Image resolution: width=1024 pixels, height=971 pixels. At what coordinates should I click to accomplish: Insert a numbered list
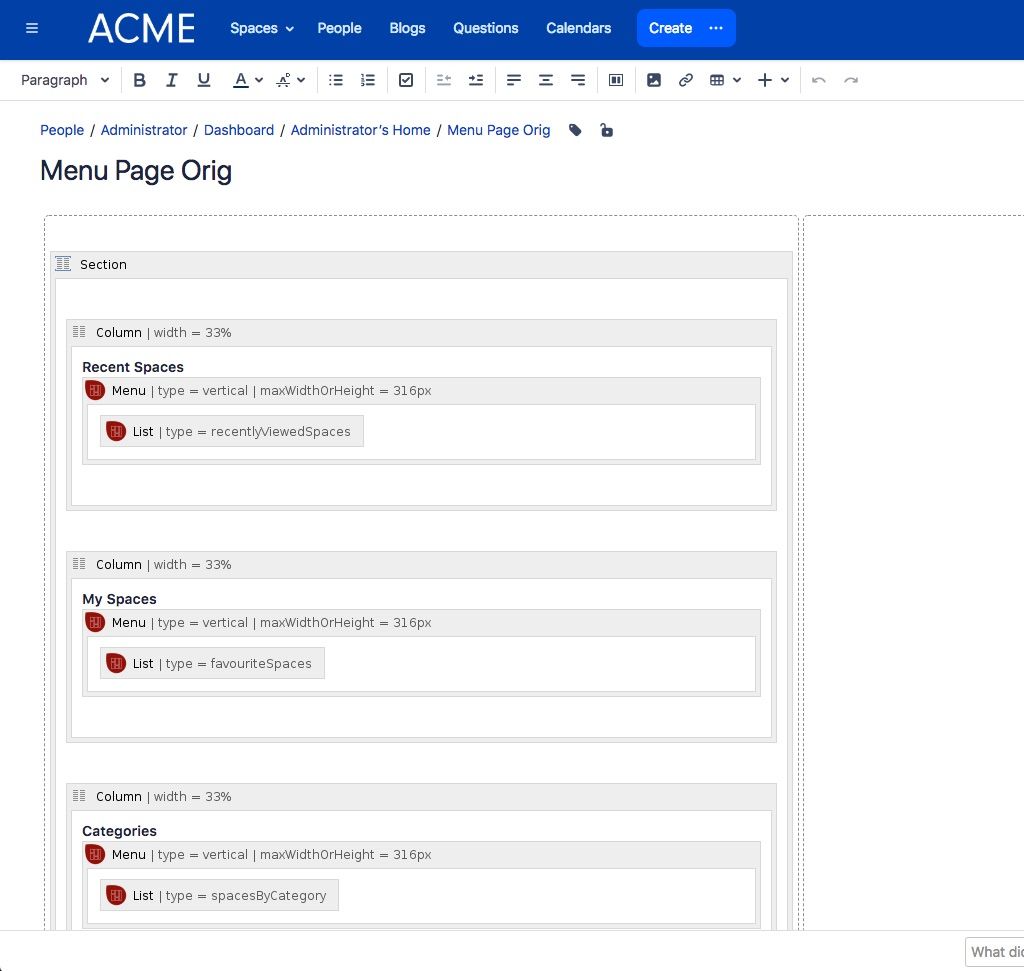pyautogui.click(x=368, y=80)
